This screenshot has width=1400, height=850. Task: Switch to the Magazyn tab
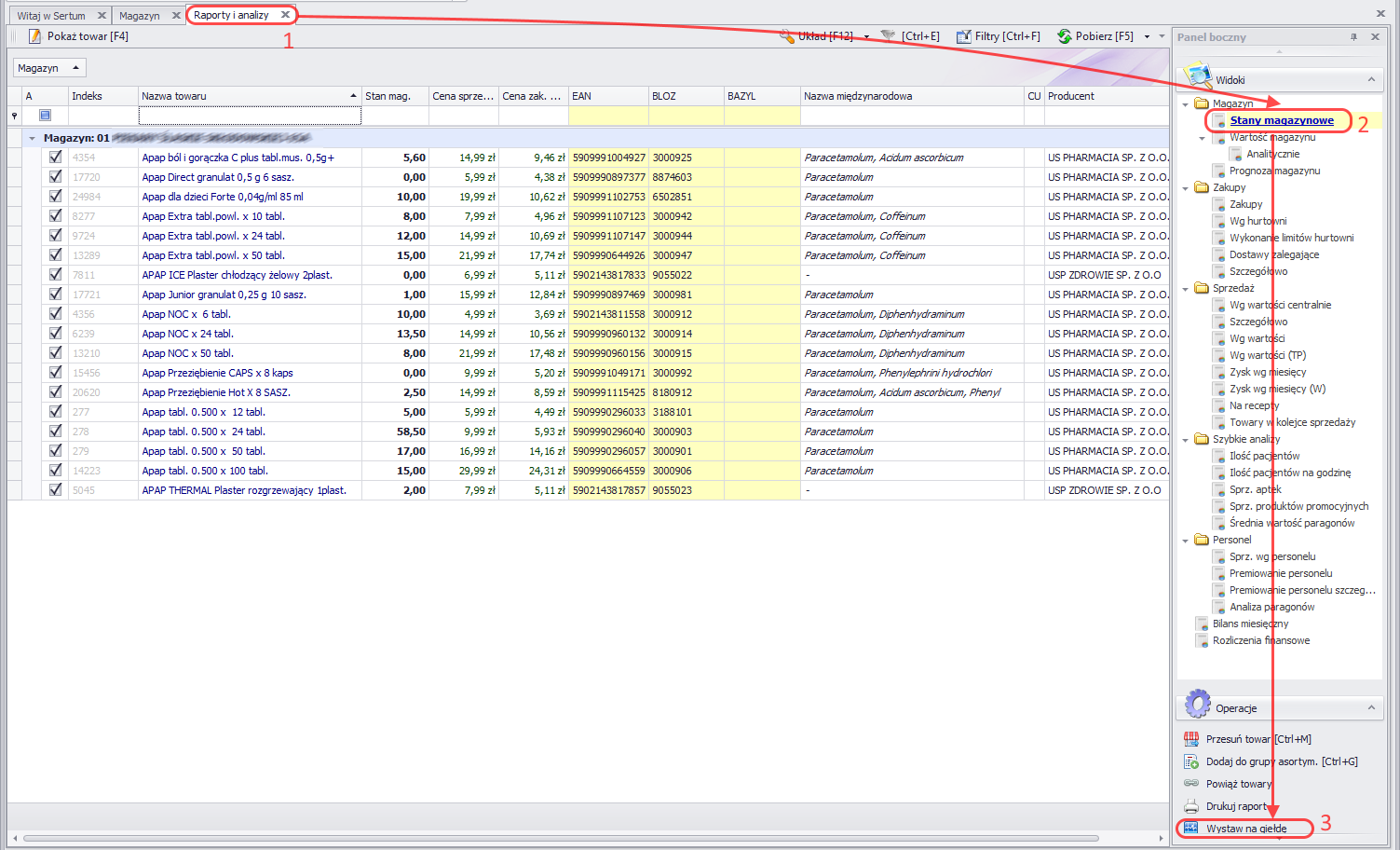coord(139,16)
